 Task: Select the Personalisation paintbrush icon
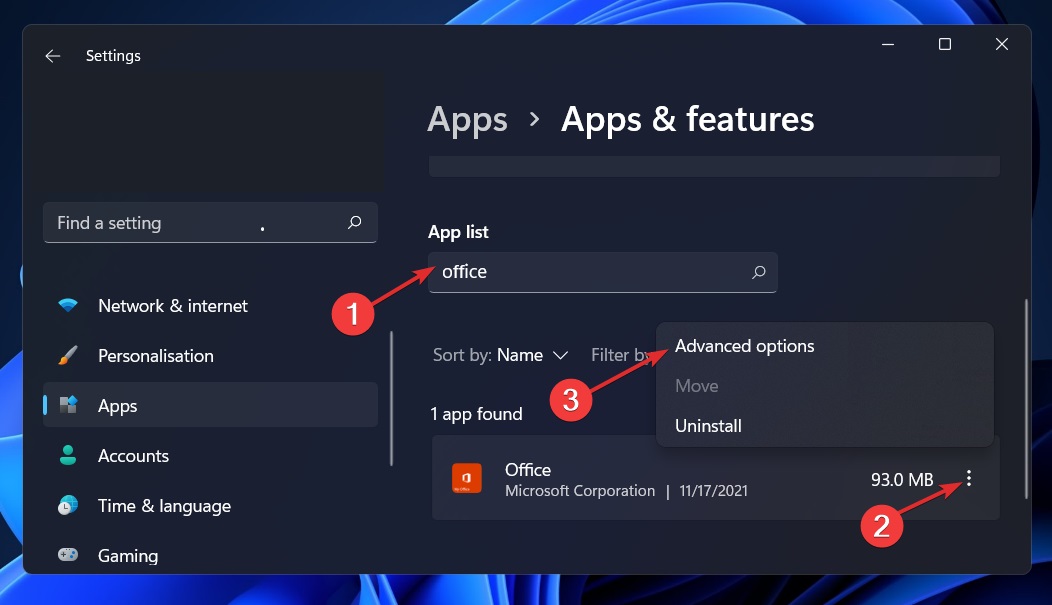pyautogui.click(x=68, y=355)
